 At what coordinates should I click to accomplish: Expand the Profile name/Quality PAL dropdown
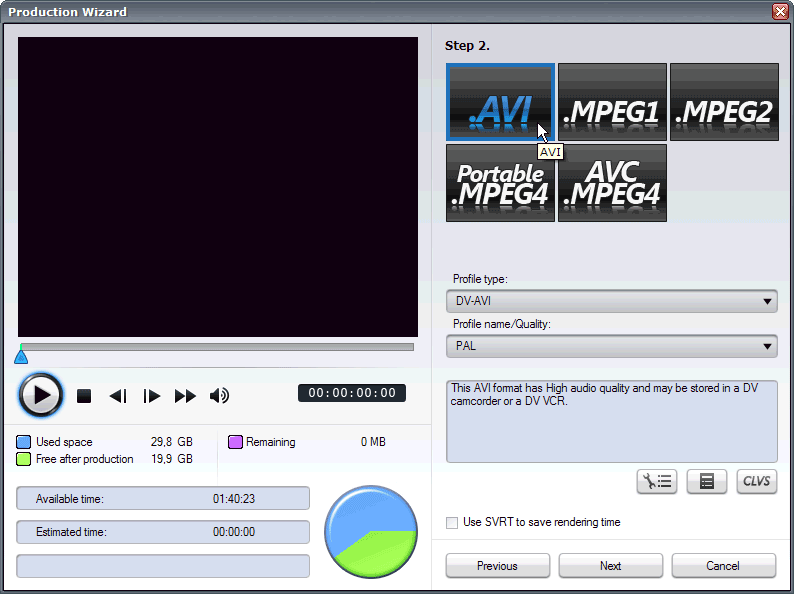click(612, 346)
